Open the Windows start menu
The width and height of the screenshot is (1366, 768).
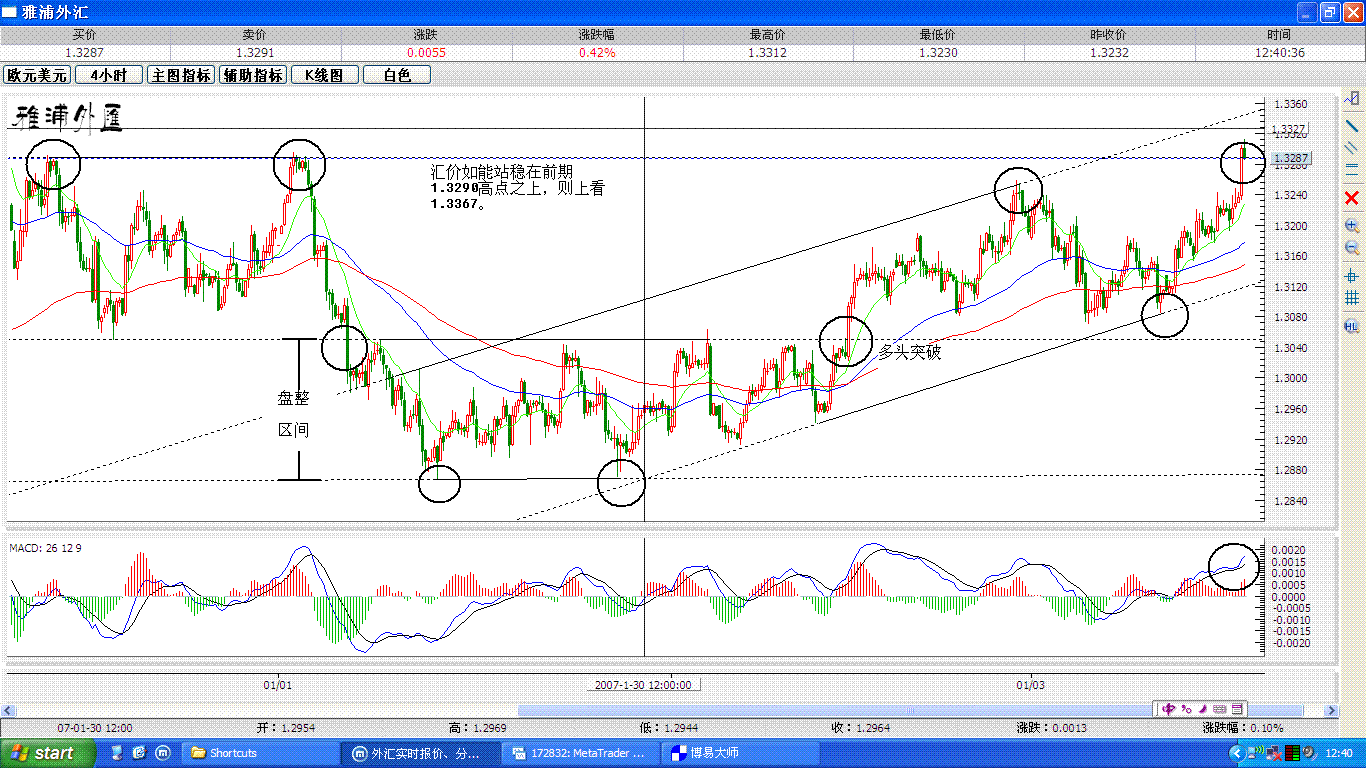point(48,753)
